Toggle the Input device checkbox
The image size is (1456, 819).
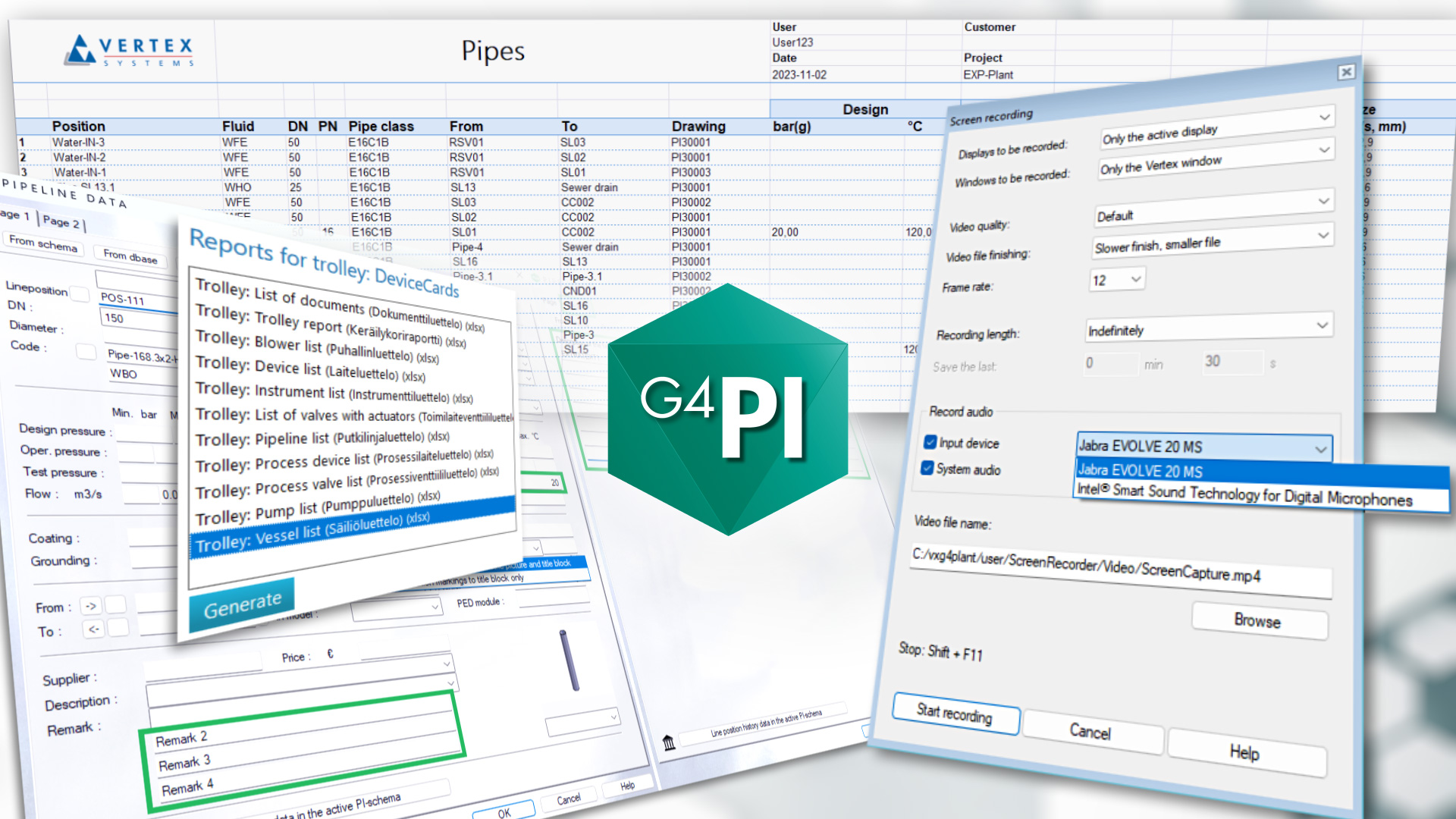(930, 441)
